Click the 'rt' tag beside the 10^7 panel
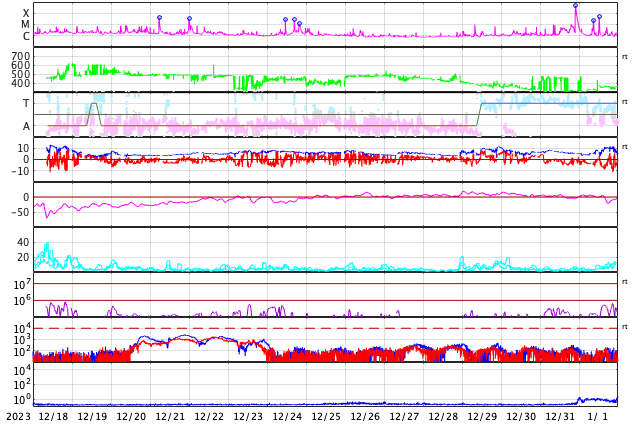Screen dimensions: 634x424 pos(624,282)
